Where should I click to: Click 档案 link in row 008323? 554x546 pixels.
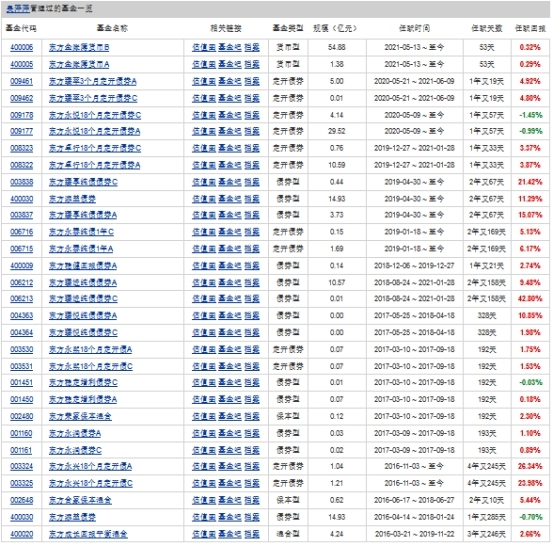click(252, 148)
